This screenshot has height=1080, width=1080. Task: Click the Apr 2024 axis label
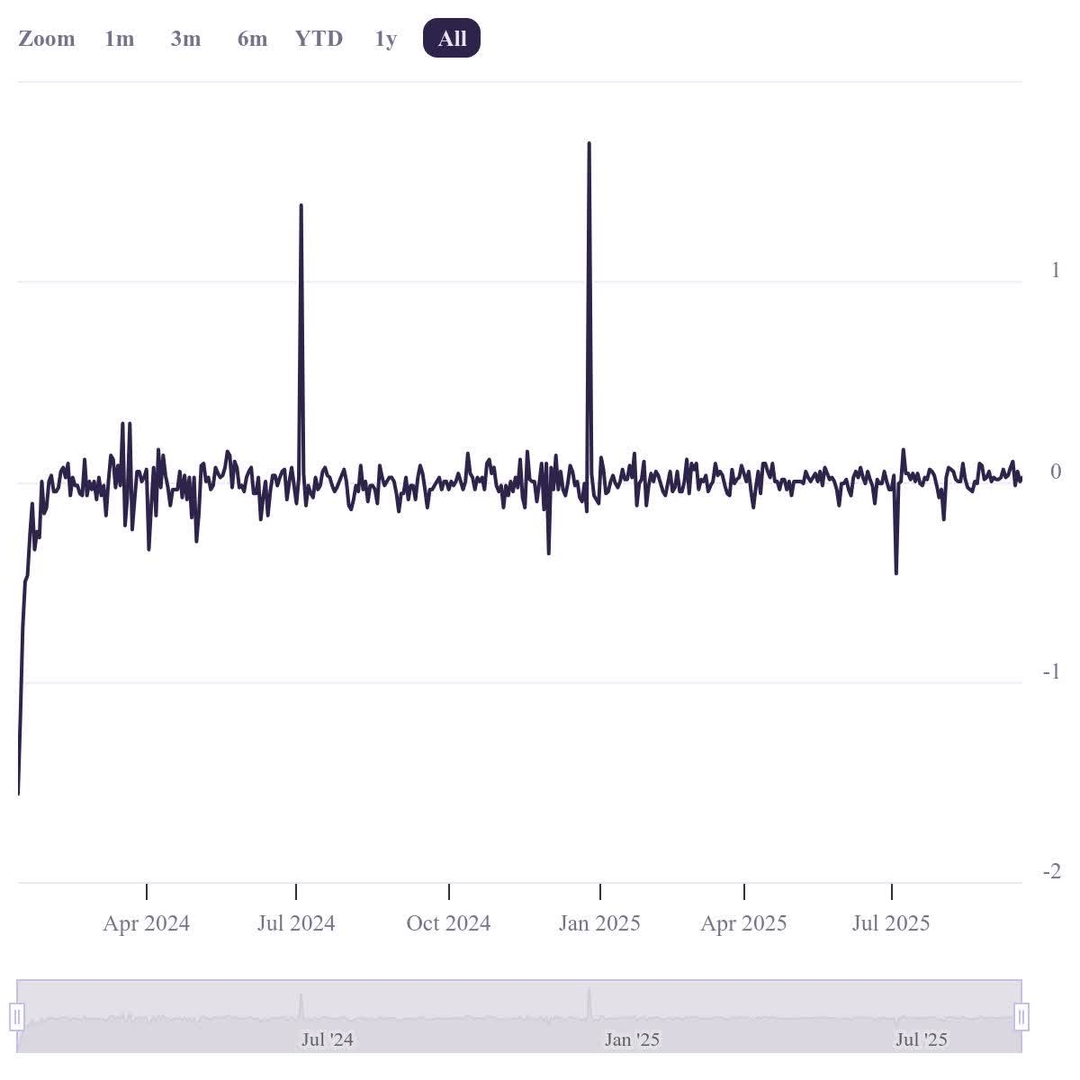click(x=145, y=923)
